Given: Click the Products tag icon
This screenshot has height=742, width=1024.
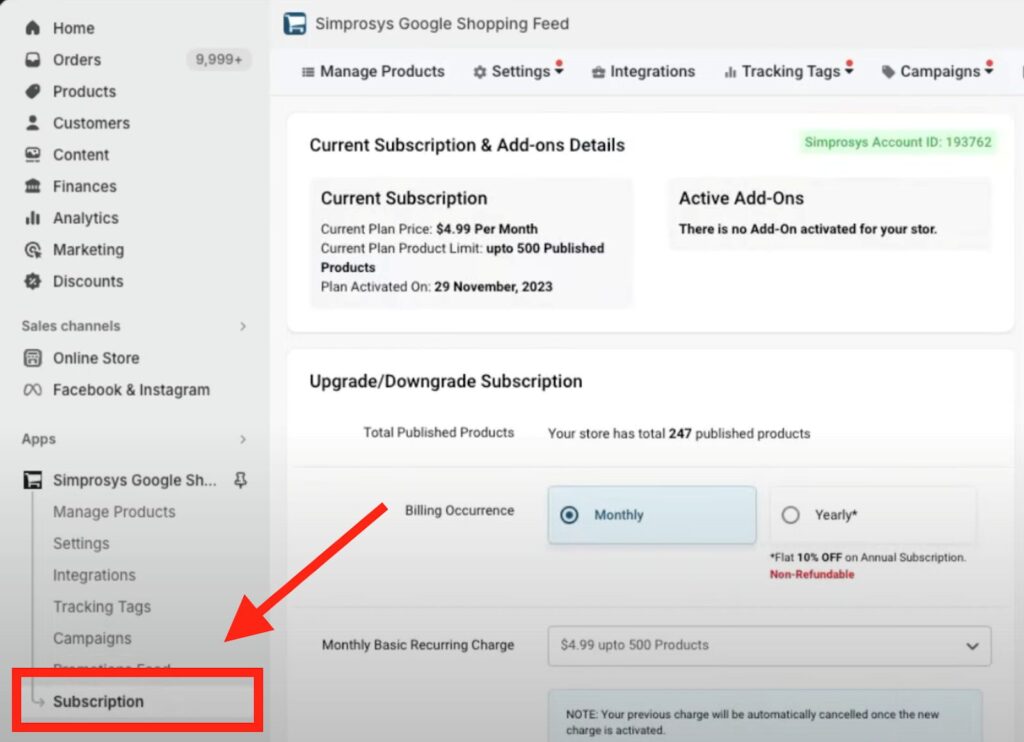Looking at the screenshot, I should pyautogui.click(x=33, y=91).
